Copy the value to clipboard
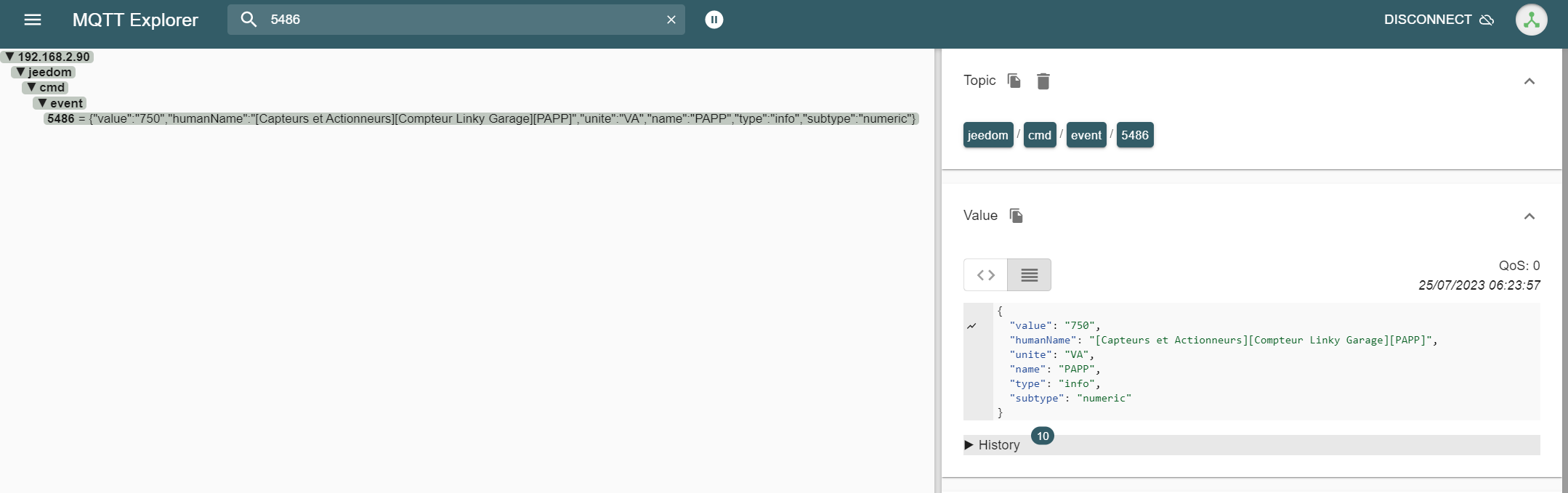The height and width of the screenshot is (493, 1568). (x=1017, y=216)
